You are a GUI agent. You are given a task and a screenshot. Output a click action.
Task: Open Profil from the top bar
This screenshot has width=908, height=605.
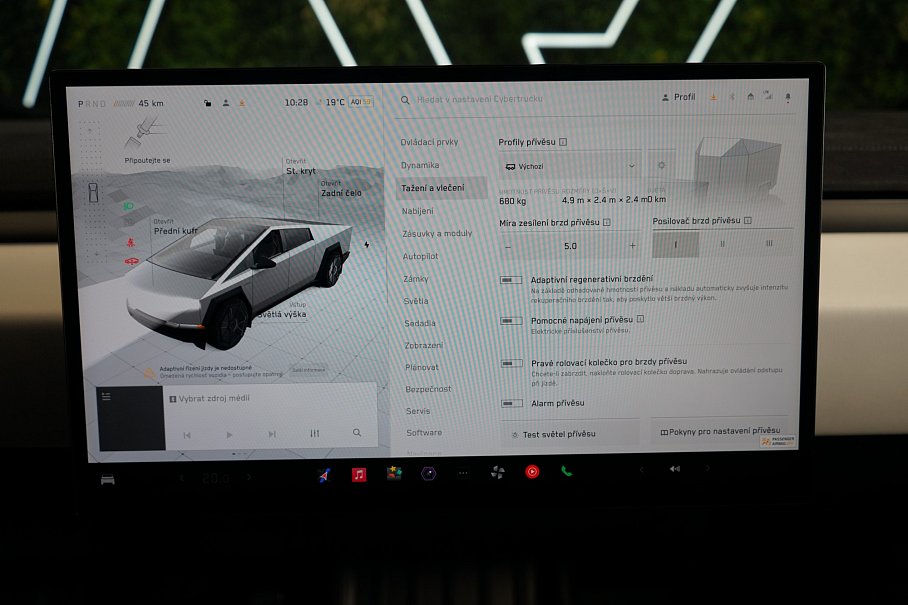[x=678, y=97]
